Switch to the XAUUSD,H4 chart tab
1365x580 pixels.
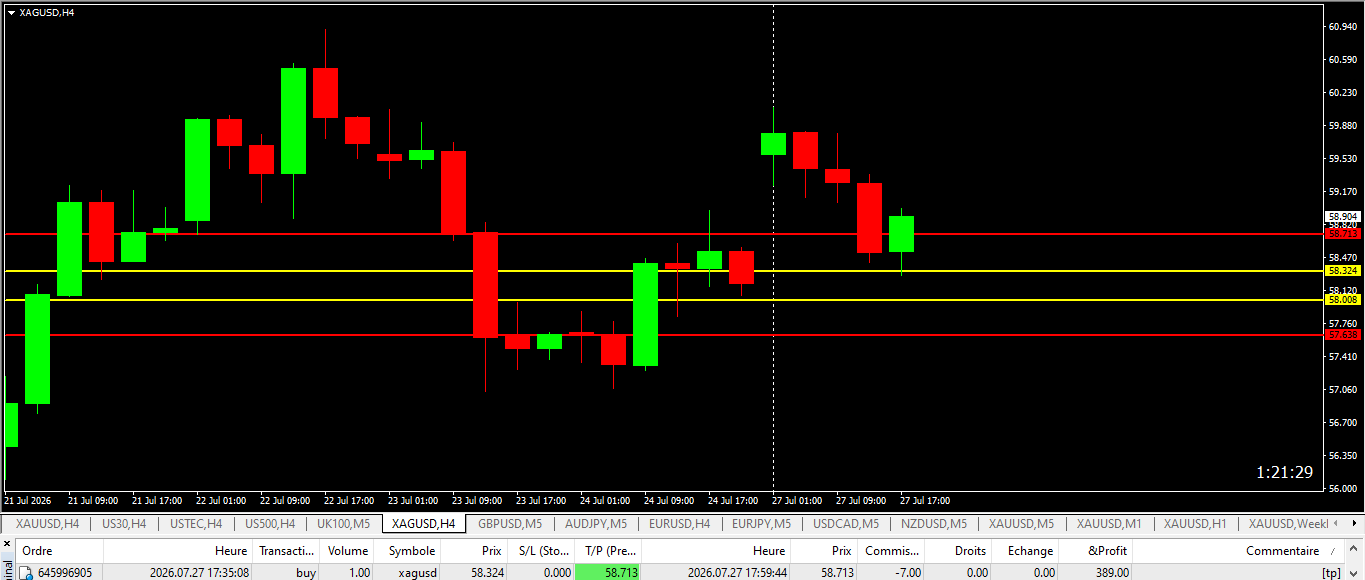click(47, 523)
